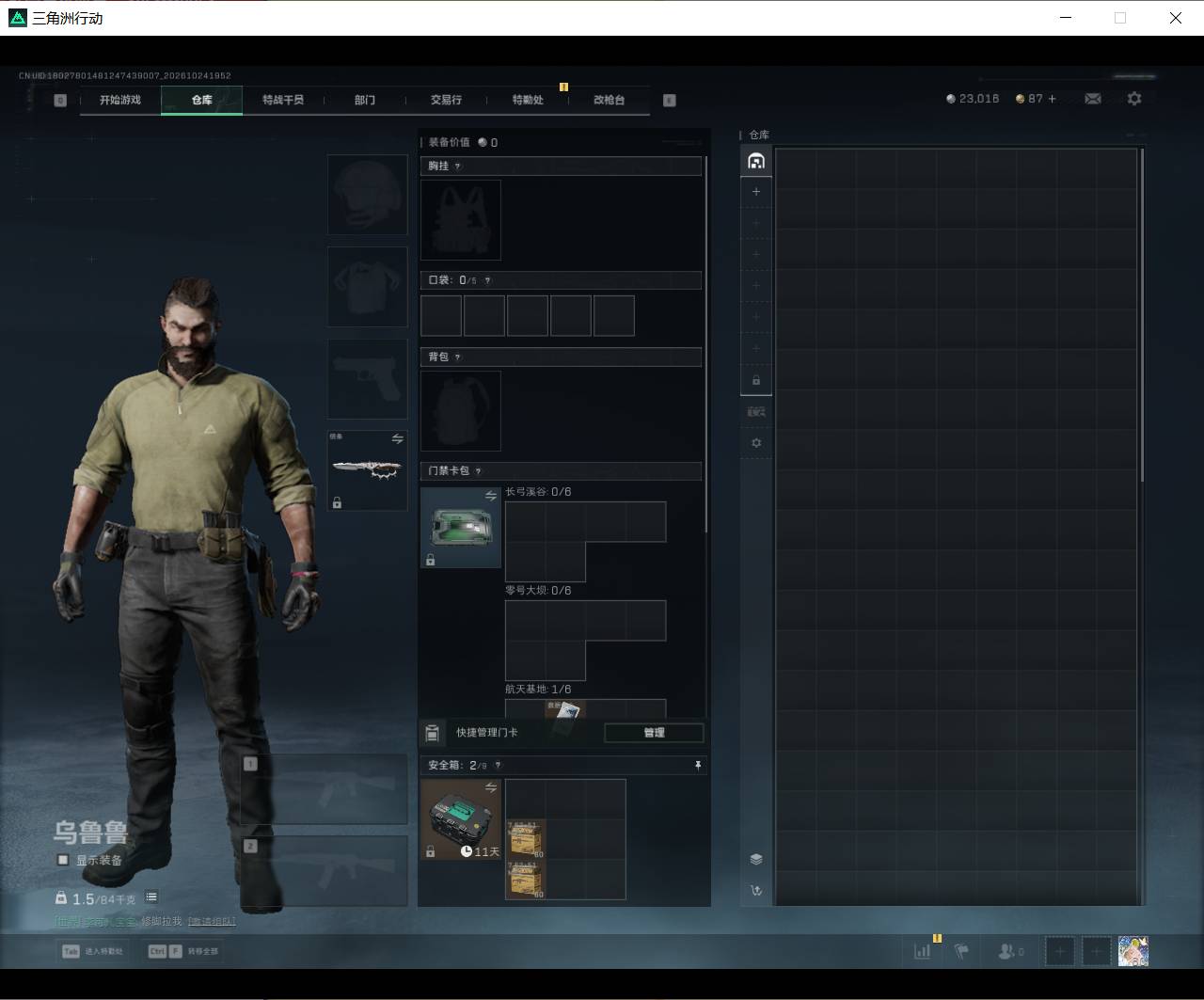Image resolution: width=1204 pixels, height=1000 pixels.
Task: Pin the 安全箱 section with pin icon
Action: (x=698, y=766)
